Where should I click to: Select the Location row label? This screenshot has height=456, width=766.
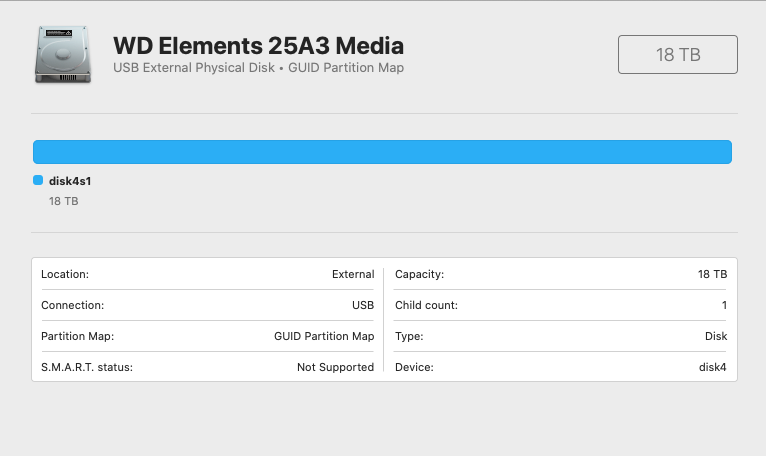(65, 274)
